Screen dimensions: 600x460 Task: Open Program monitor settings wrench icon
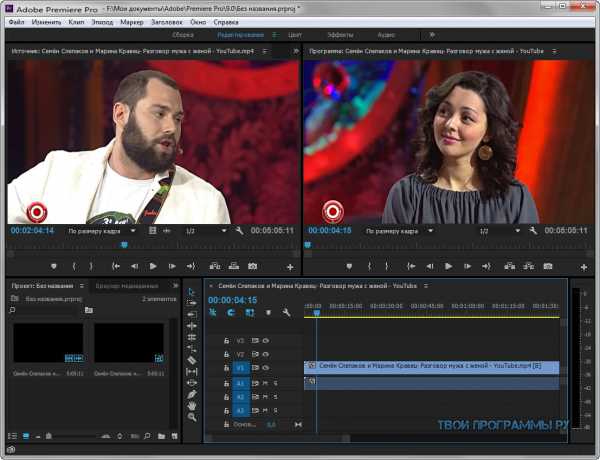click(x=534, y=231)
